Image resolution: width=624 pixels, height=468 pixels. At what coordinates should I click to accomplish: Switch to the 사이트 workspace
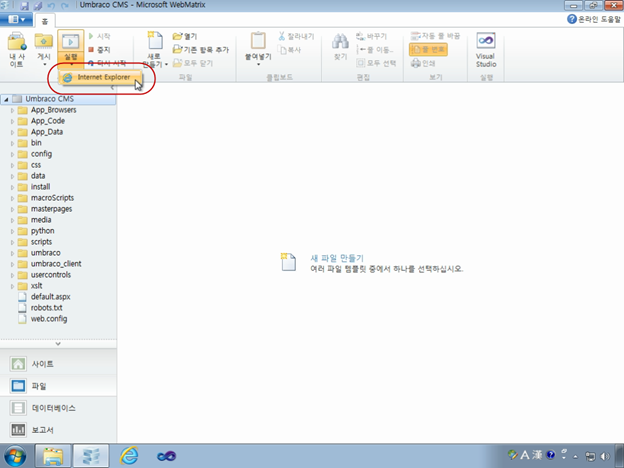[x=58, y=364]
